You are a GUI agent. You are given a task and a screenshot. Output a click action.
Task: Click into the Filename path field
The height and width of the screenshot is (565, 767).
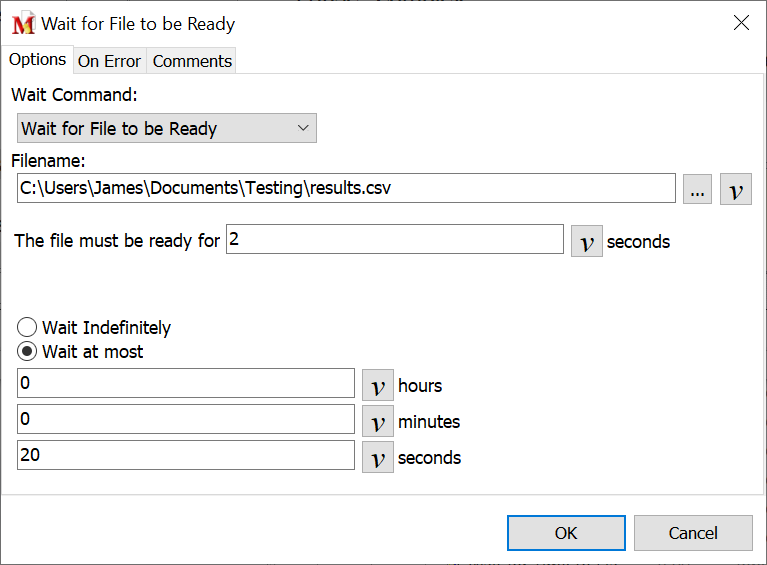[x=346, y=188]
